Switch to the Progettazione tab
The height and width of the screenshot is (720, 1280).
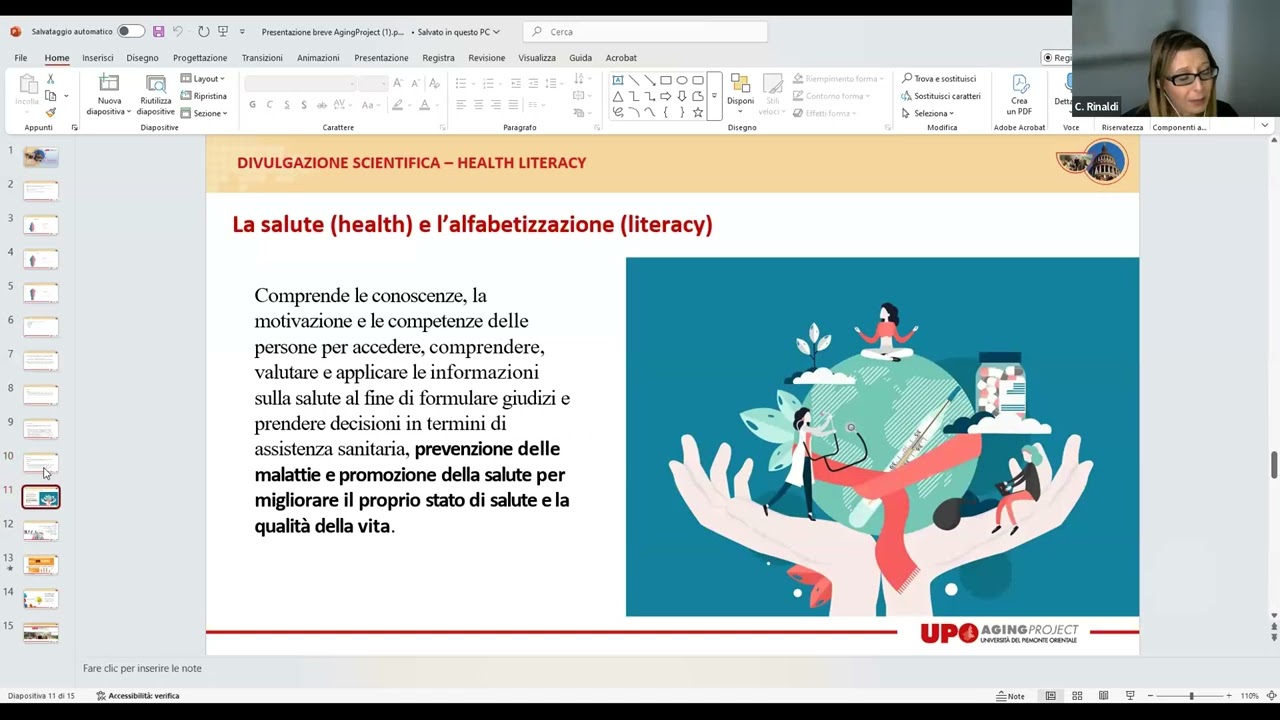200,58
